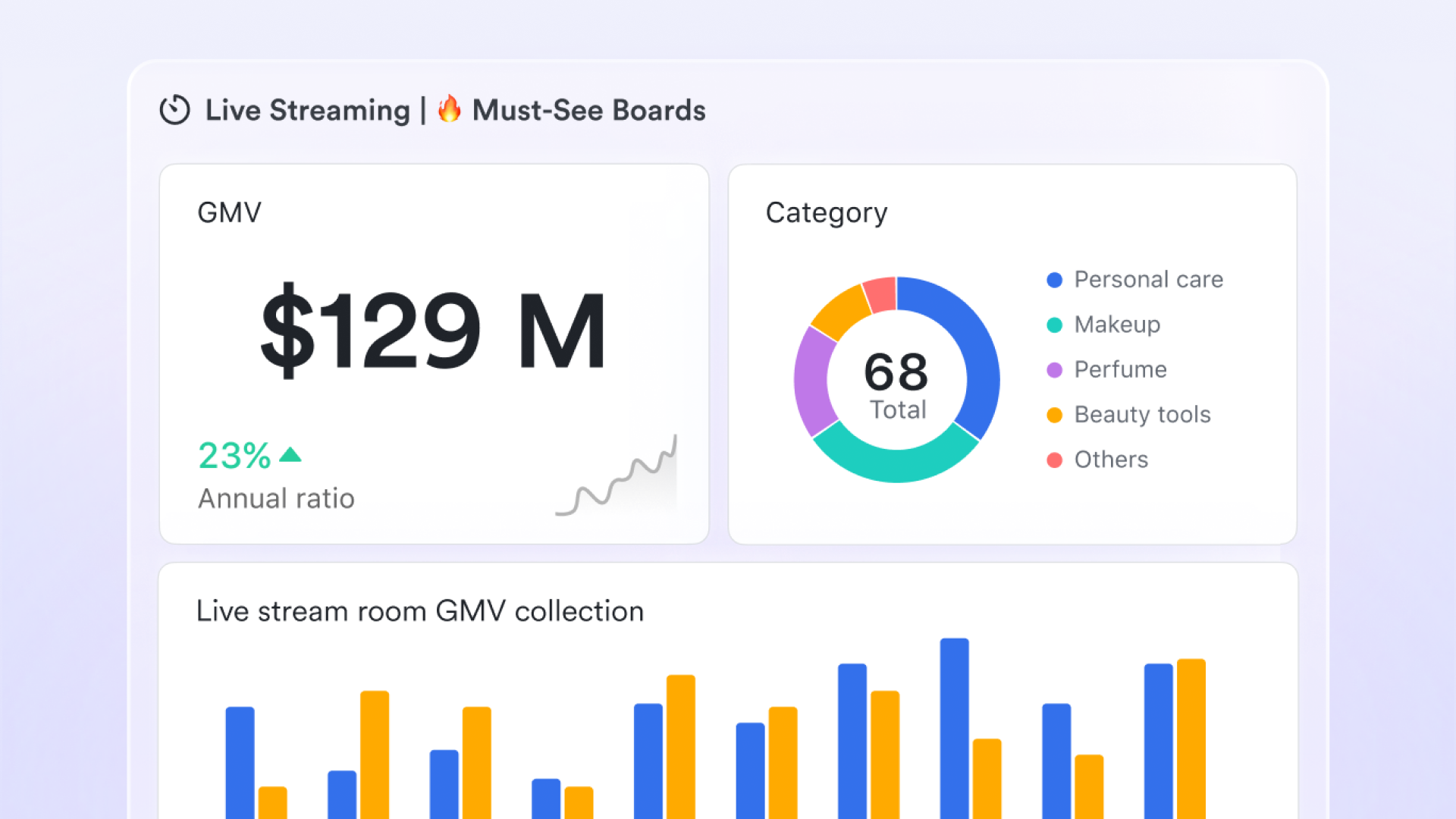Click the orange segment of the donut chart
The height and width of the screenshot is (819, 1456).
pyautogui.click(x=840, y=311)
